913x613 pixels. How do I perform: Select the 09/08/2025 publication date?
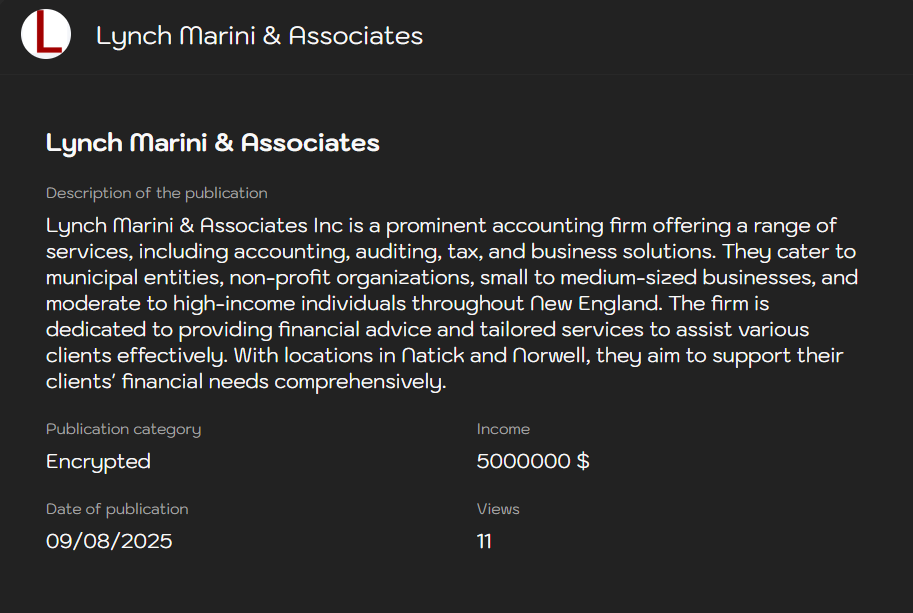coord(109,541)
